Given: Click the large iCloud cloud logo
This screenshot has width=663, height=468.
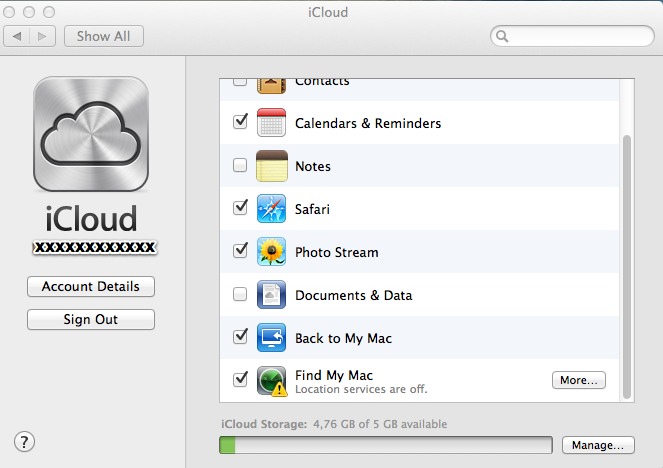Looking at the screenshot, I should (91, 134).
